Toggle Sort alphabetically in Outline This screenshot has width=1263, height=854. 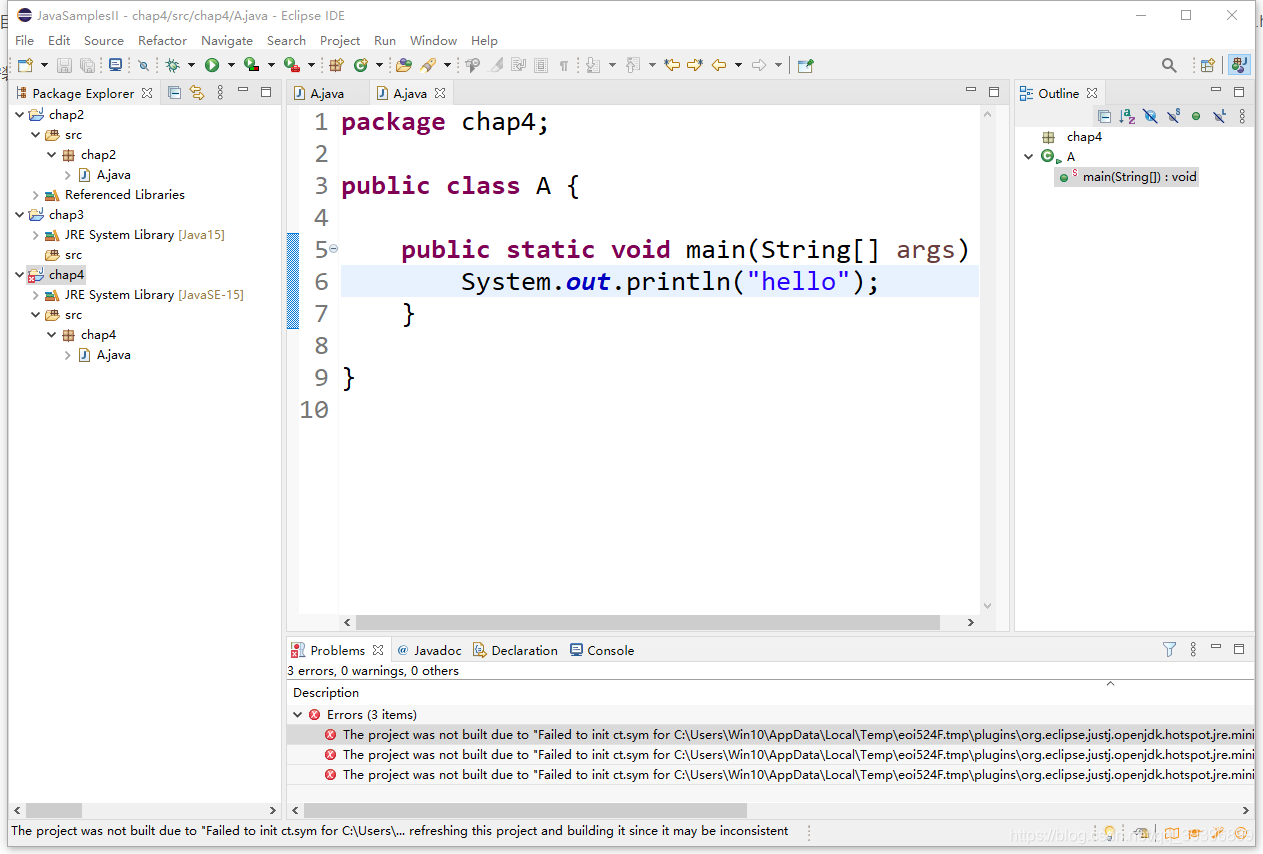point(1127,117)
